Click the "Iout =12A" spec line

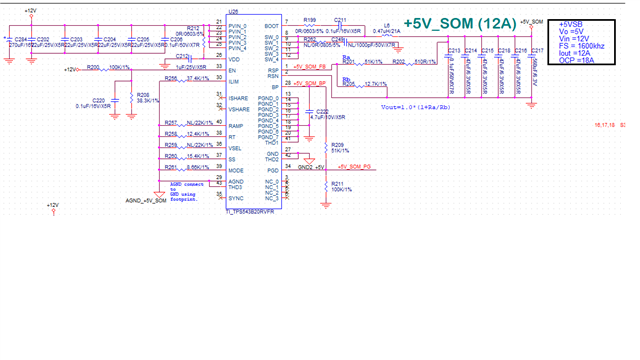[x=574, y=53]
